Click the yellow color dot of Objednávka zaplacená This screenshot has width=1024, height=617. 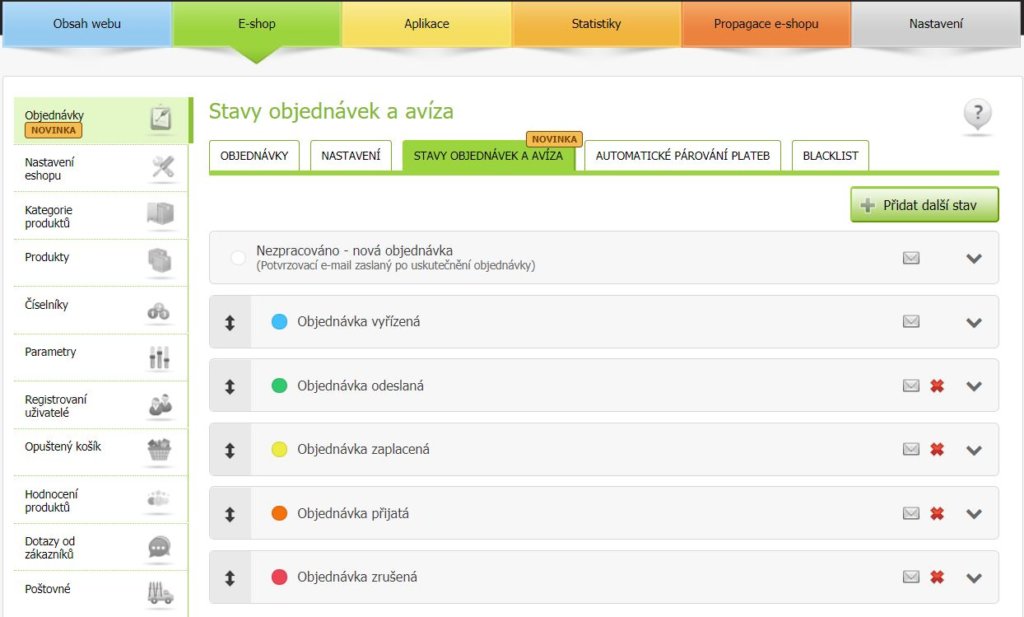pyautogui.click(x=279, y=449)
